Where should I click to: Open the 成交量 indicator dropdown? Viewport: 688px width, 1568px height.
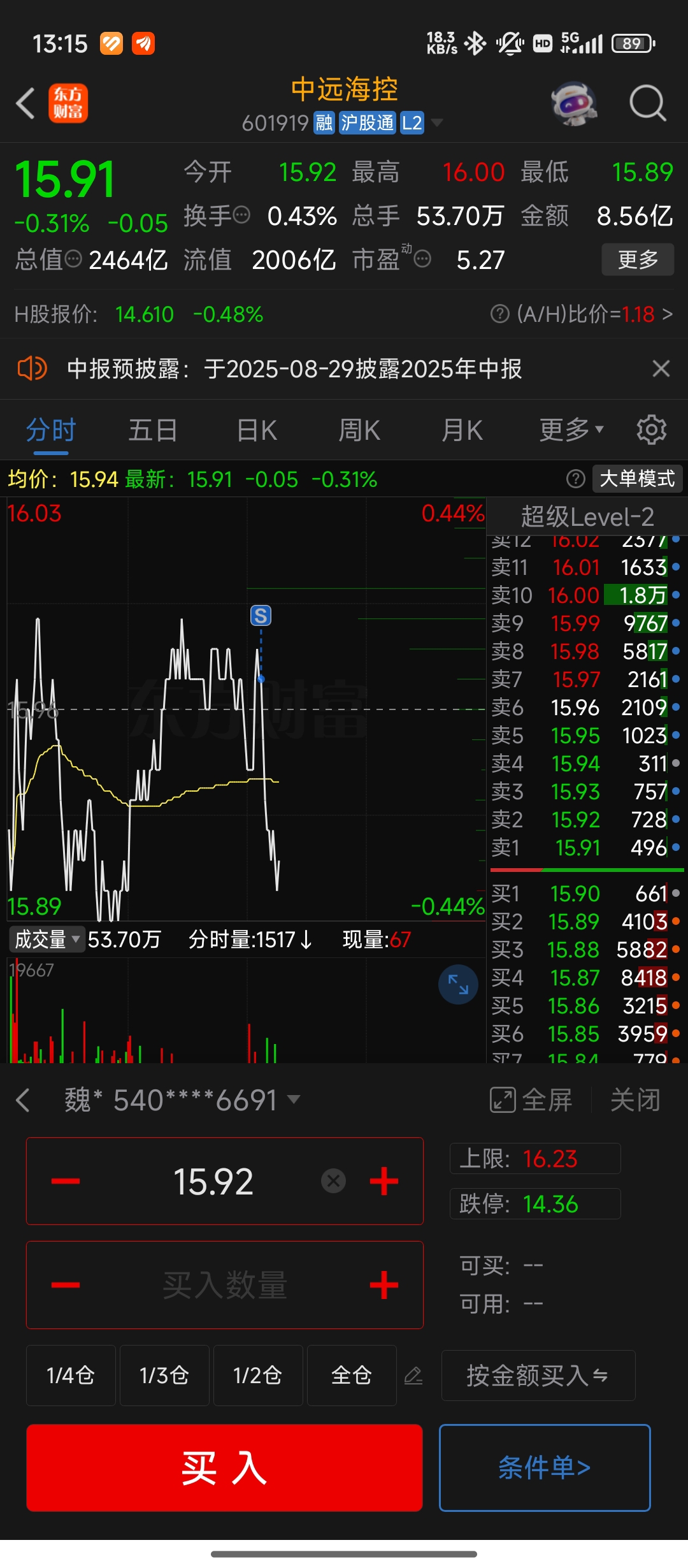[x=47, y=939]
